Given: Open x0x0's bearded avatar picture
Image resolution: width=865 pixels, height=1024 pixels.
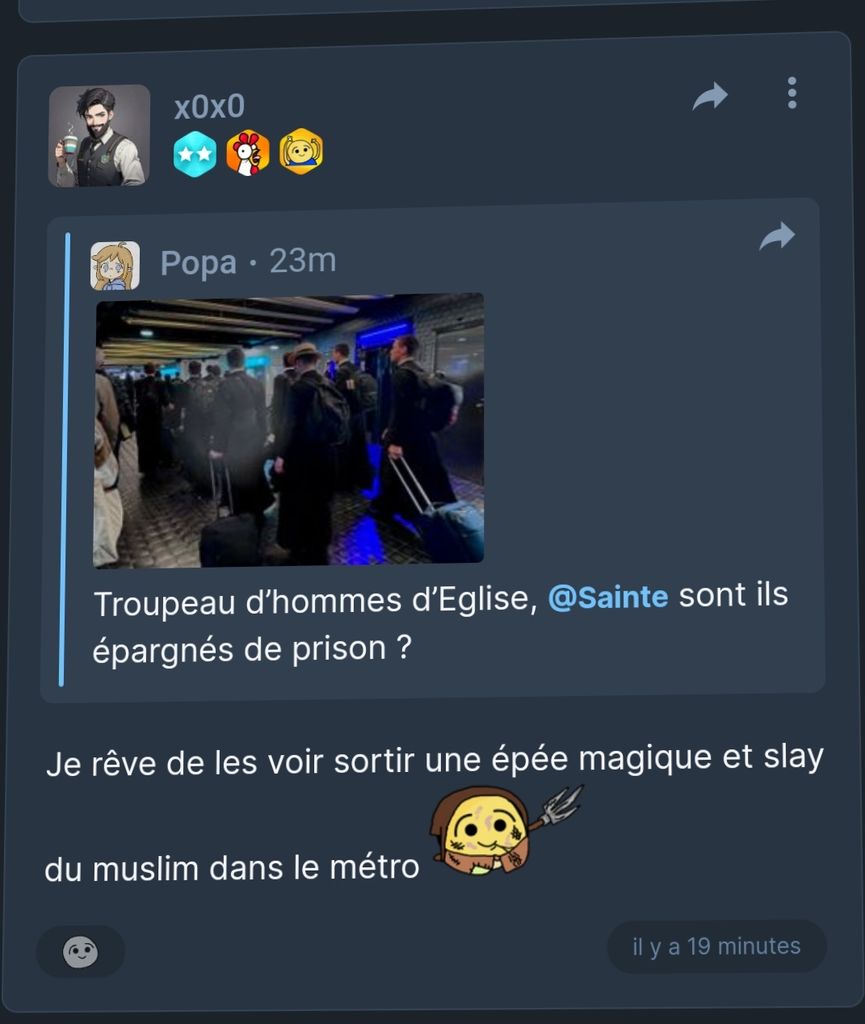Looking at the screenshot, I should pos(99,136).
